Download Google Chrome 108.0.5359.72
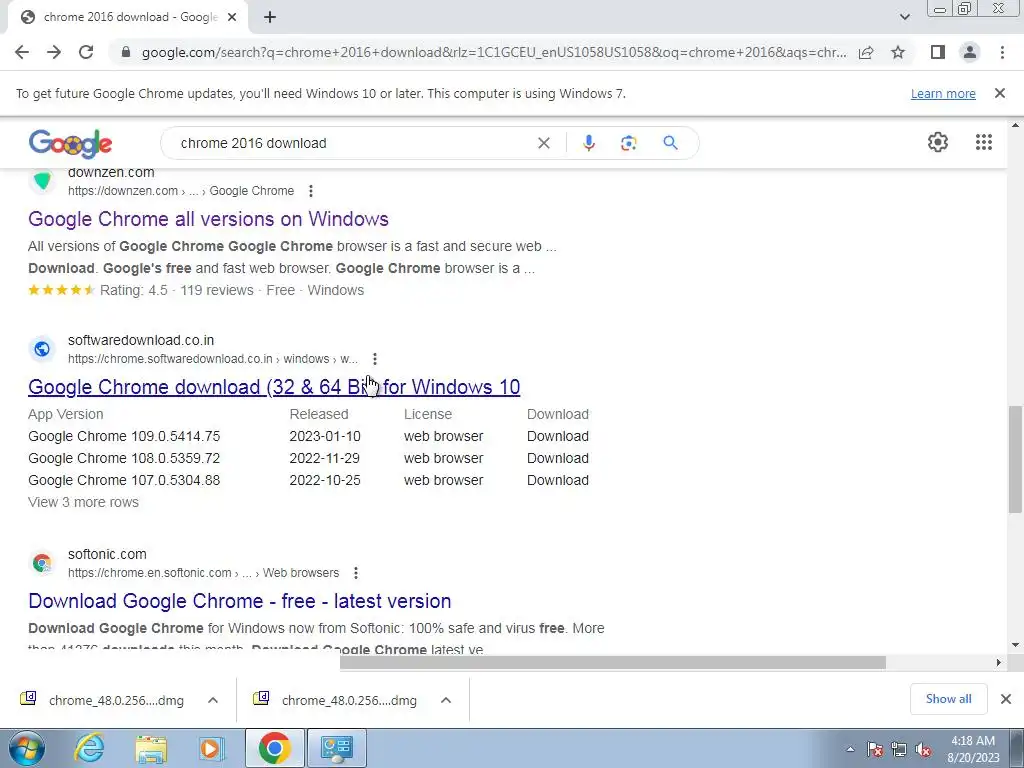Viewport: 1024px width, 768px height. coord(558,458)
